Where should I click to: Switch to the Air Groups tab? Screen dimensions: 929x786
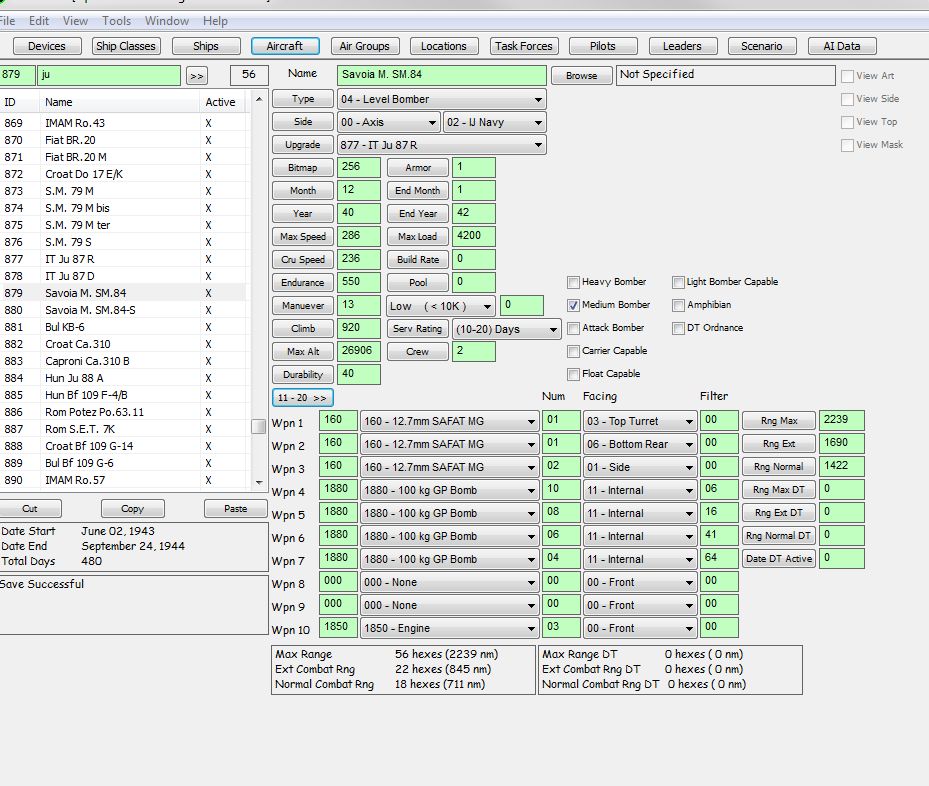pyautogui.click(x=364, y=46)
